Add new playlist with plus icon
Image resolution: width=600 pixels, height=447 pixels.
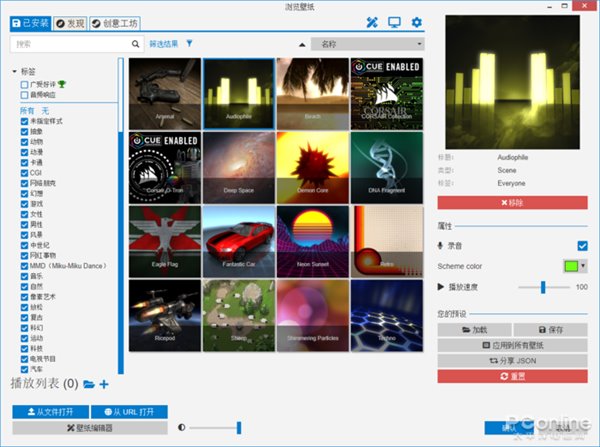(103, 384)
